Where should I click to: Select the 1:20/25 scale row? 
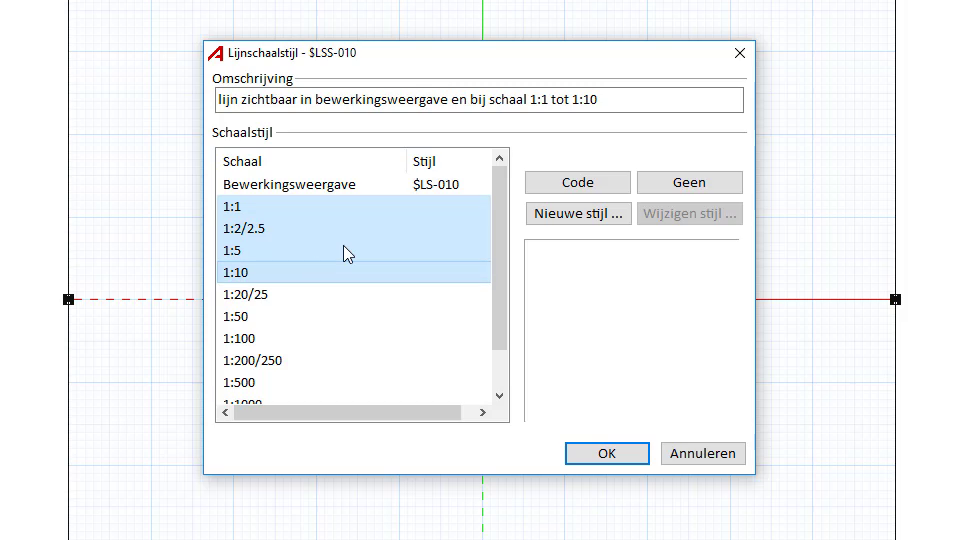click(246, 294)
